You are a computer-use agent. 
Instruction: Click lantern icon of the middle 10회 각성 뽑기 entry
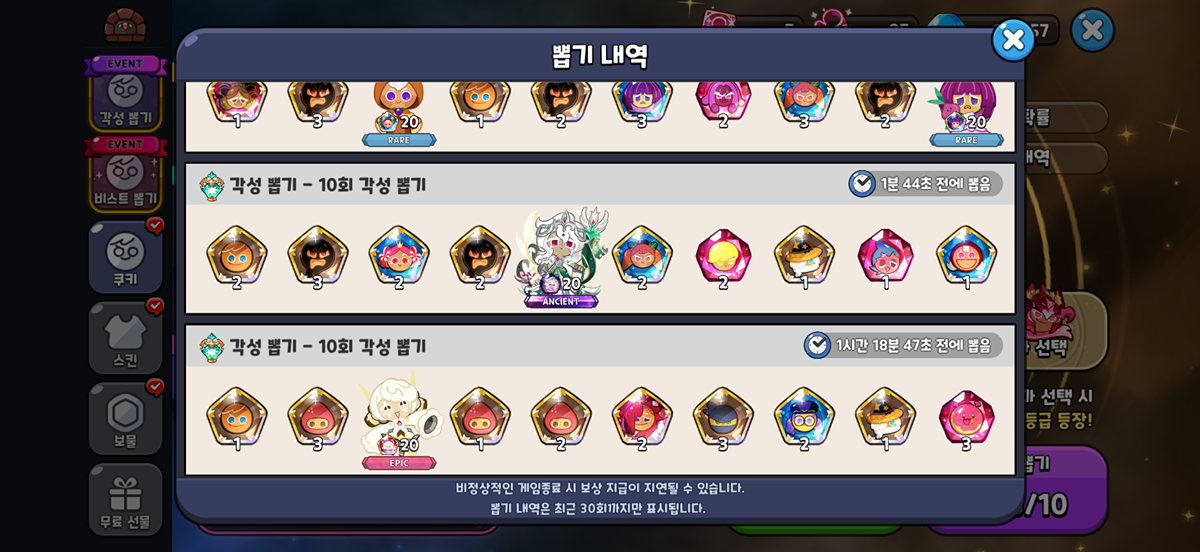click(212, 185)
